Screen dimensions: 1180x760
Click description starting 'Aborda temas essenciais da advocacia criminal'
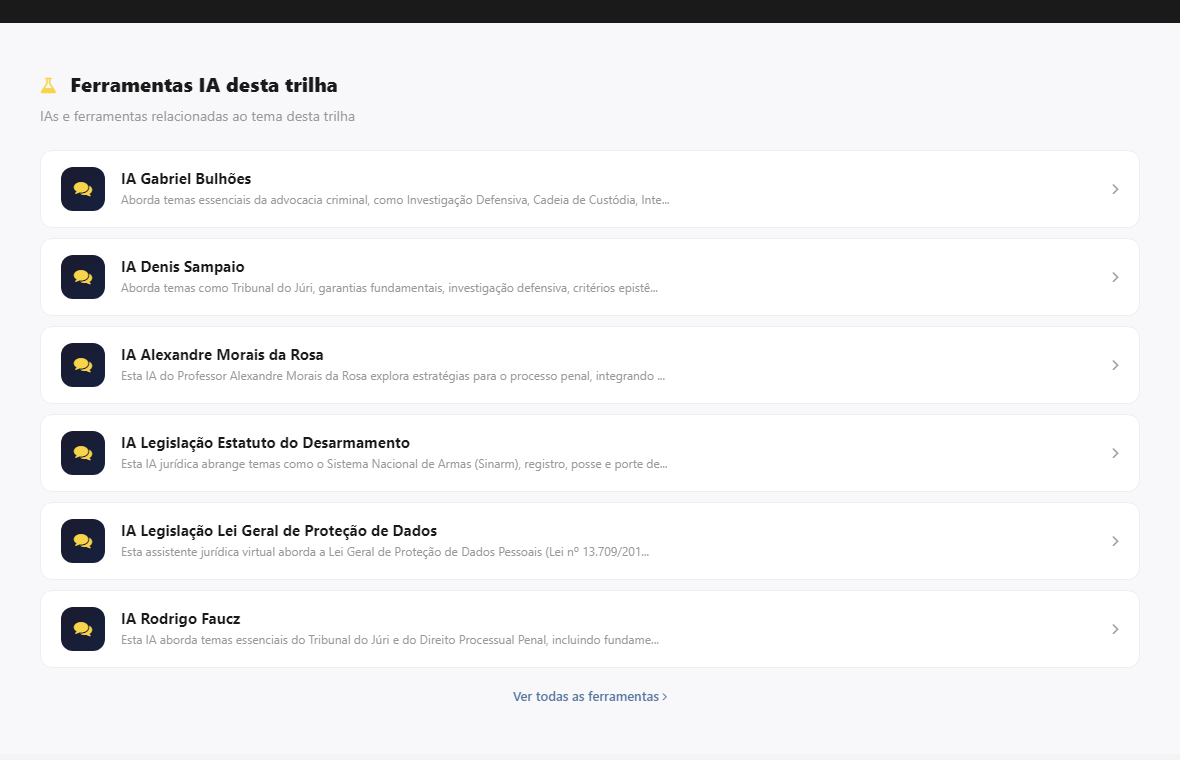point(395,200)
